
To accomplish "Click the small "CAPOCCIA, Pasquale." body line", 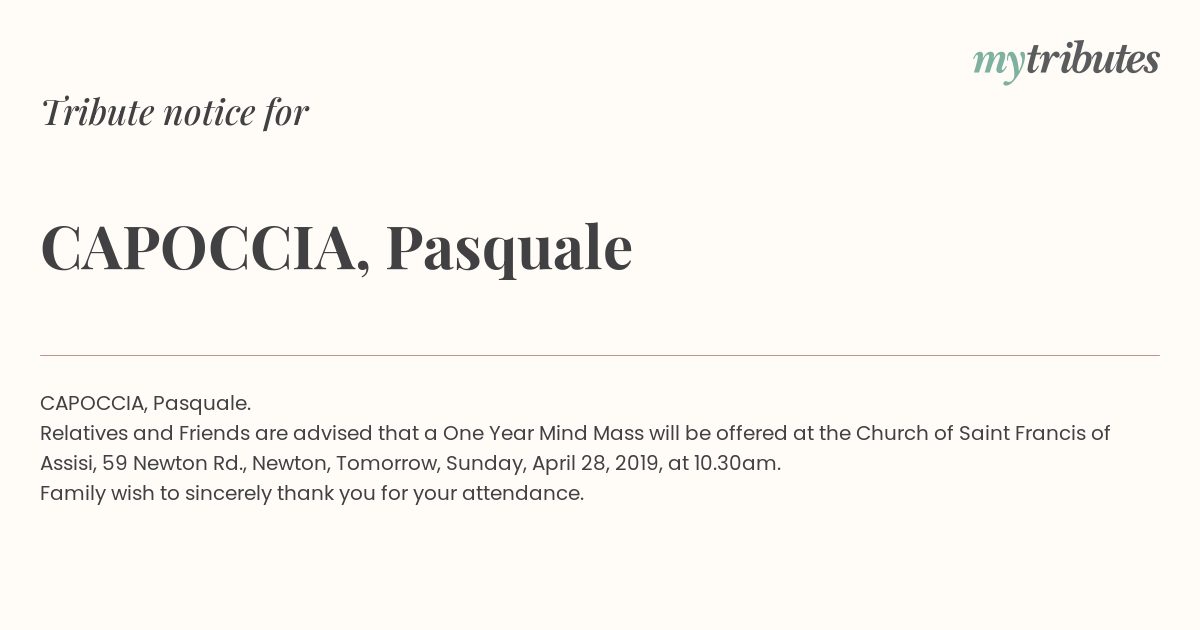I will point(145,403).
